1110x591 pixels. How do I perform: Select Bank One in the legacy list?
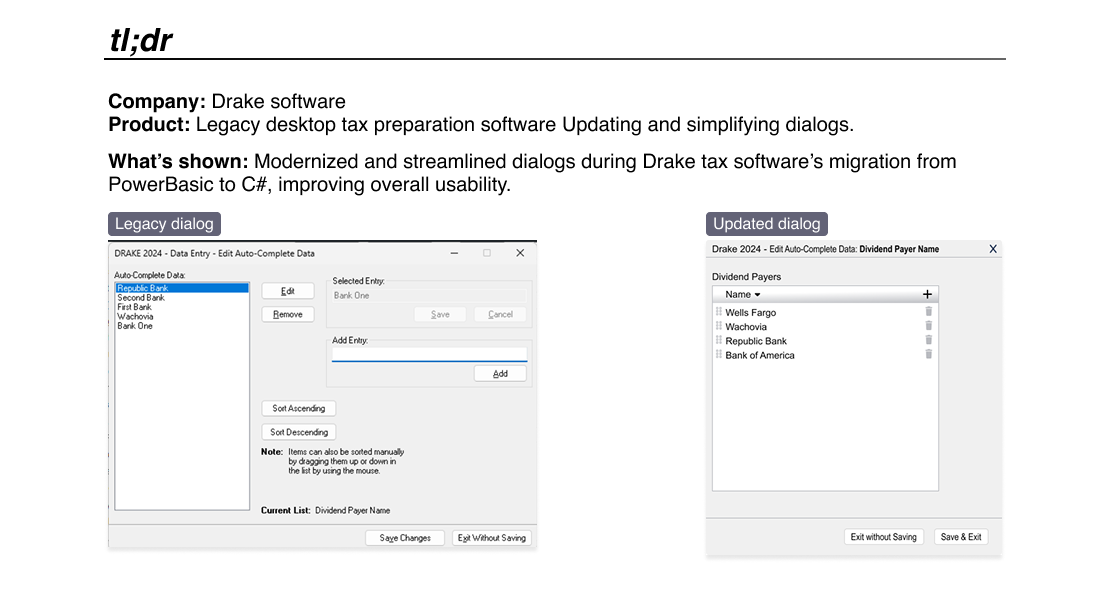coord(135,326)
